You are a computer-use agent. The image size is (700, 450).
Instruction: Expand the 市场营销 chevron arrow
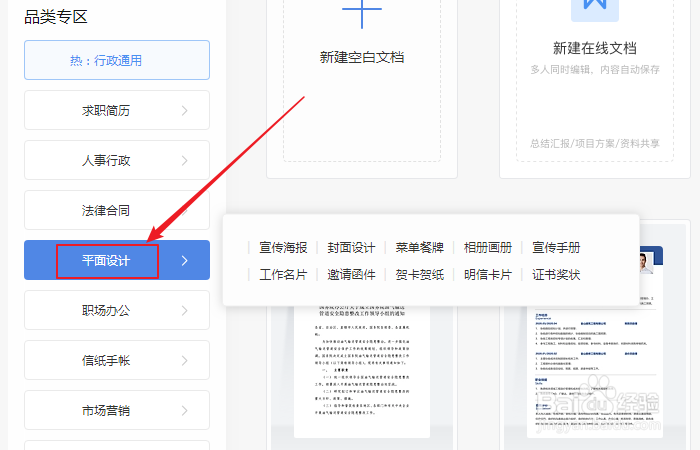184,411
